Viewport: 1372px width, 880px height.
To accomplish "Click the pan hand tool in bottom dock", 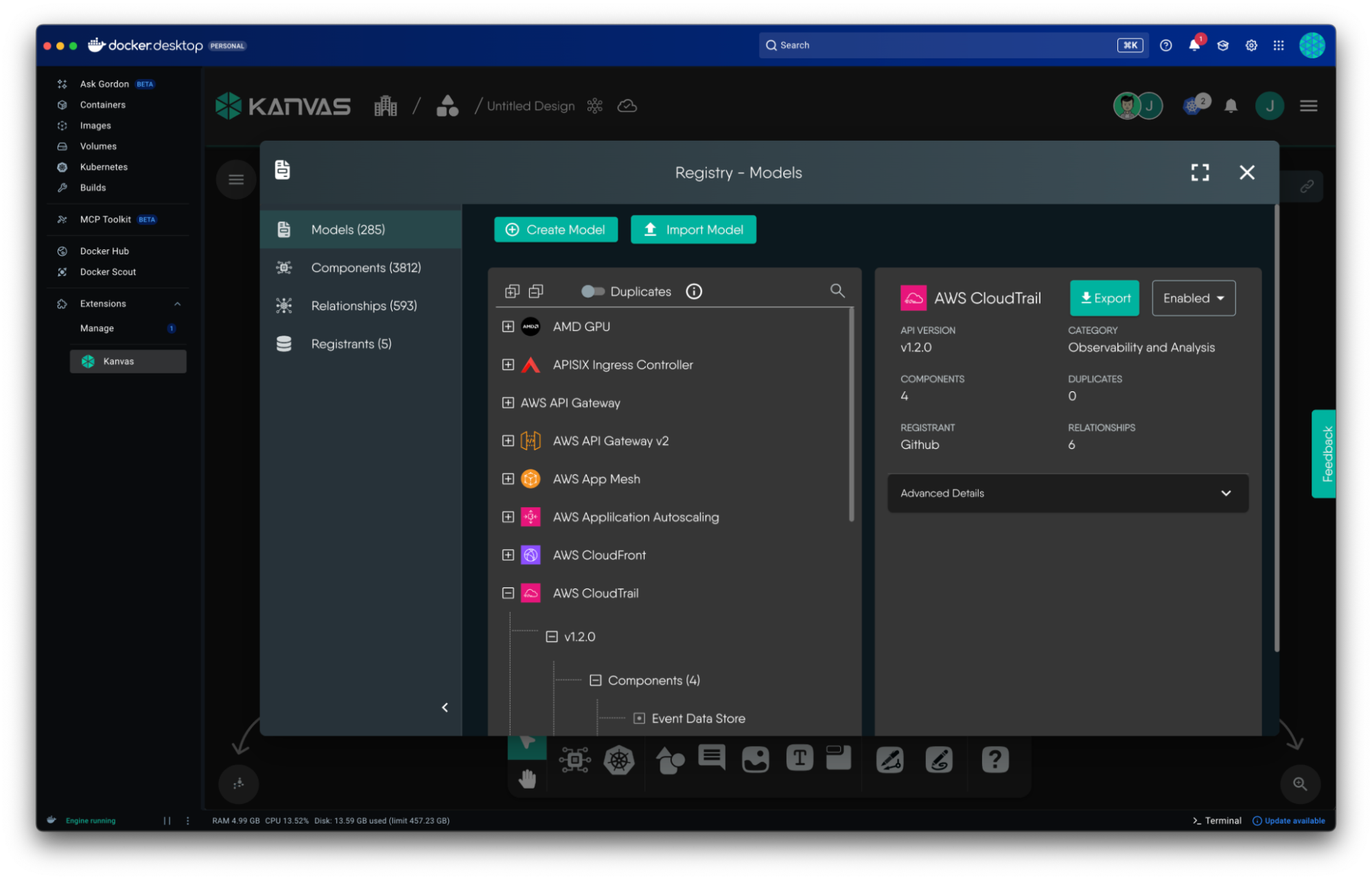I will (527, 780).
